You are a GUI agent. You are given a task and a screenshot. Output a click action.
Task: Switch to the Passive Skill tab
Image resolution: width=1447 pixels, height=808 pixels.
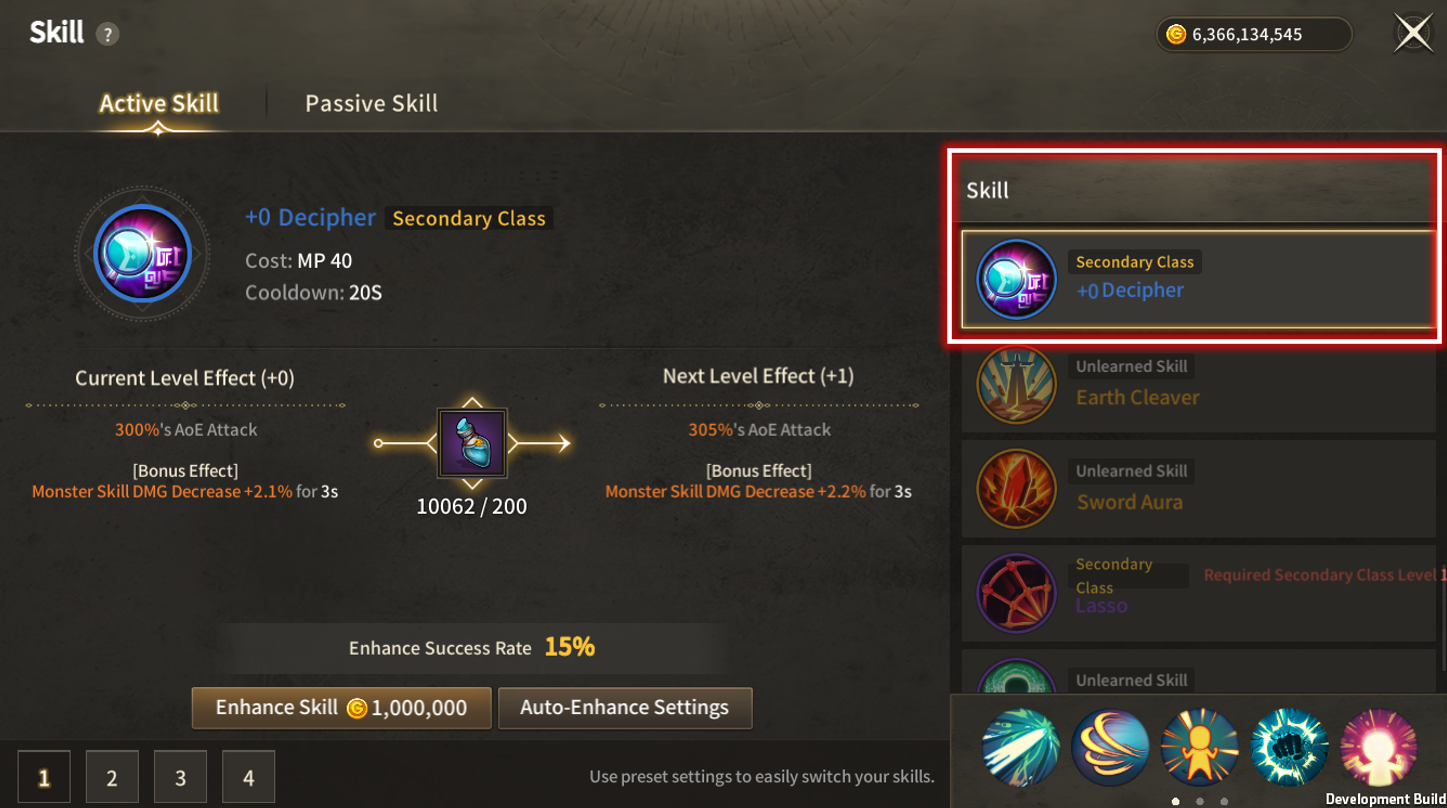(371, 103)
